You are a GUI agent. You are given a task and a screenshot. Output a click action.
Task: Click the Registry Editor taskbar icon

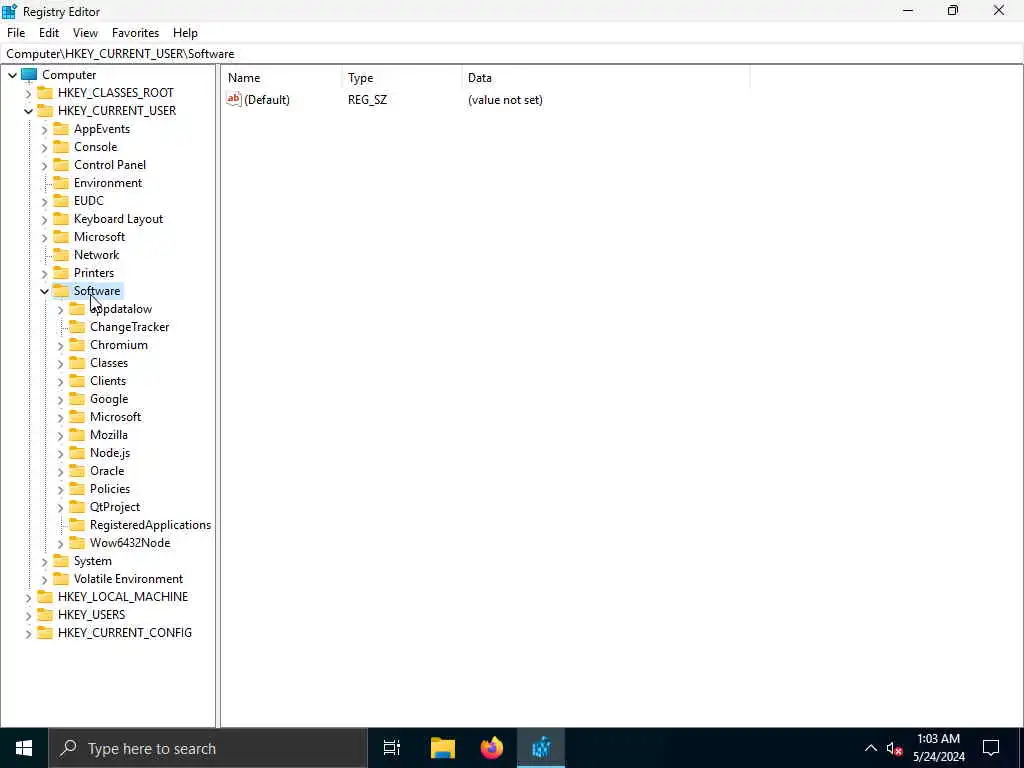(541, 748)
